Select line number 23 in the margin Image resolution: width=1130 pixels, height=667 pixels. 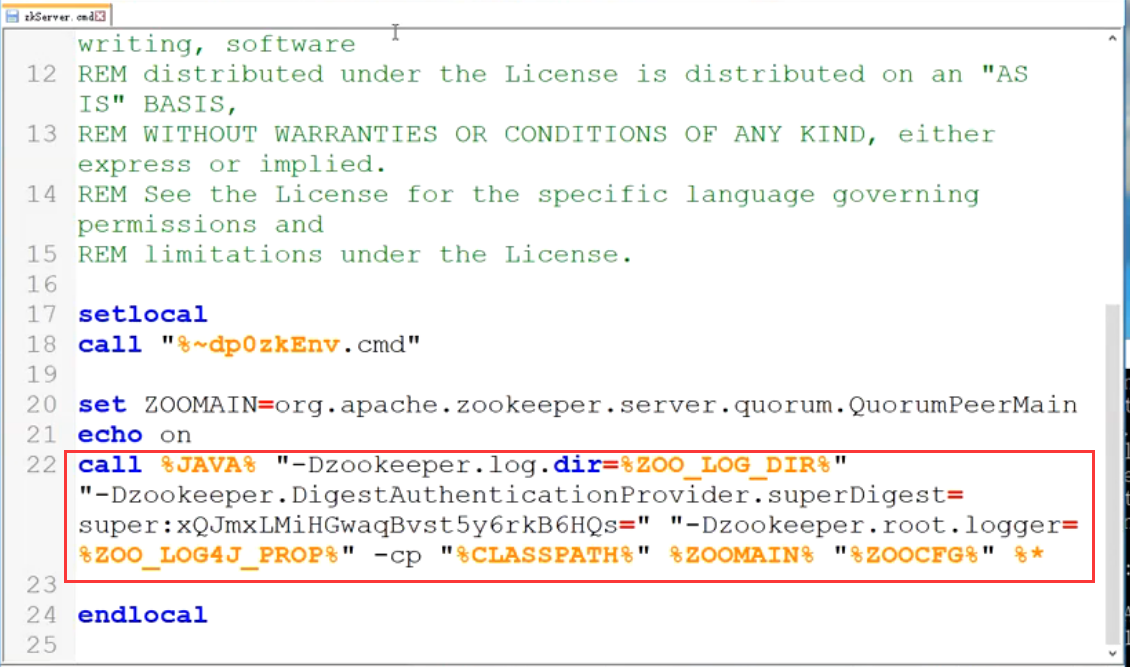41,585
